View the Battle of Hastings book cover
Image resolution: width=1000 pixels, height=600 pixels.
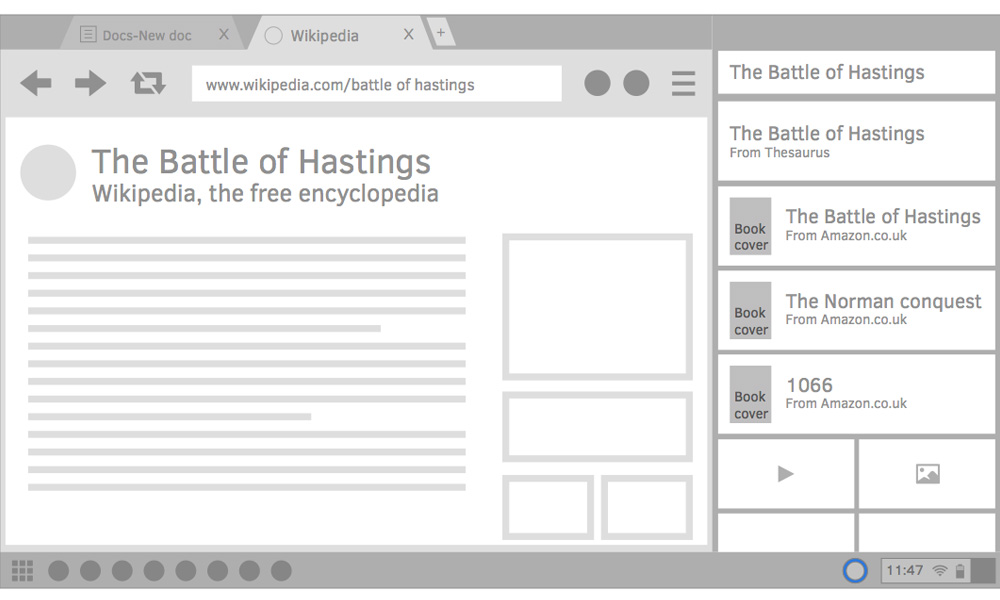pyautogui.click(x=750, y=226)
